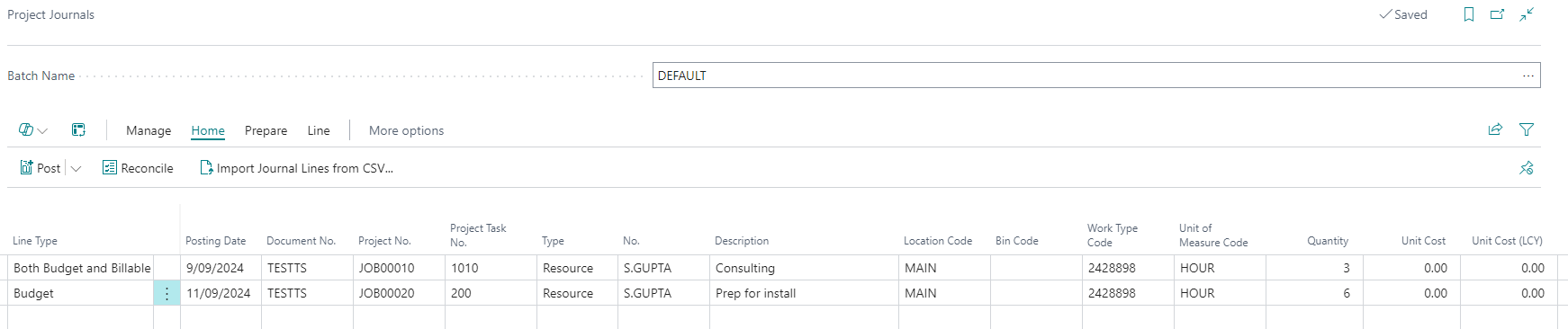Open the dropdown arrow beside Copilot icon
Viewport: 1568px width, 329px height.
(42, 131)
